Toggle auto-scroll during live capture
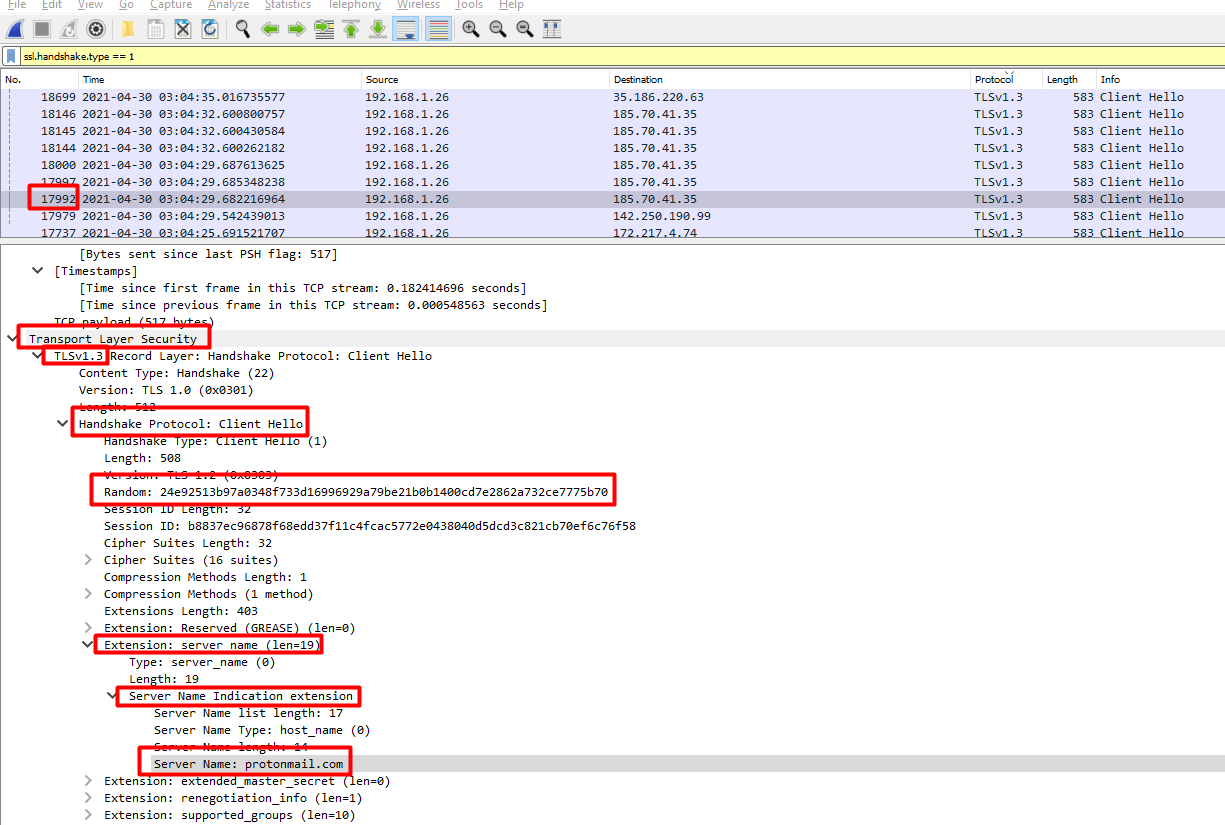This screenshot has width=1225, height=825. pos(405,29)
